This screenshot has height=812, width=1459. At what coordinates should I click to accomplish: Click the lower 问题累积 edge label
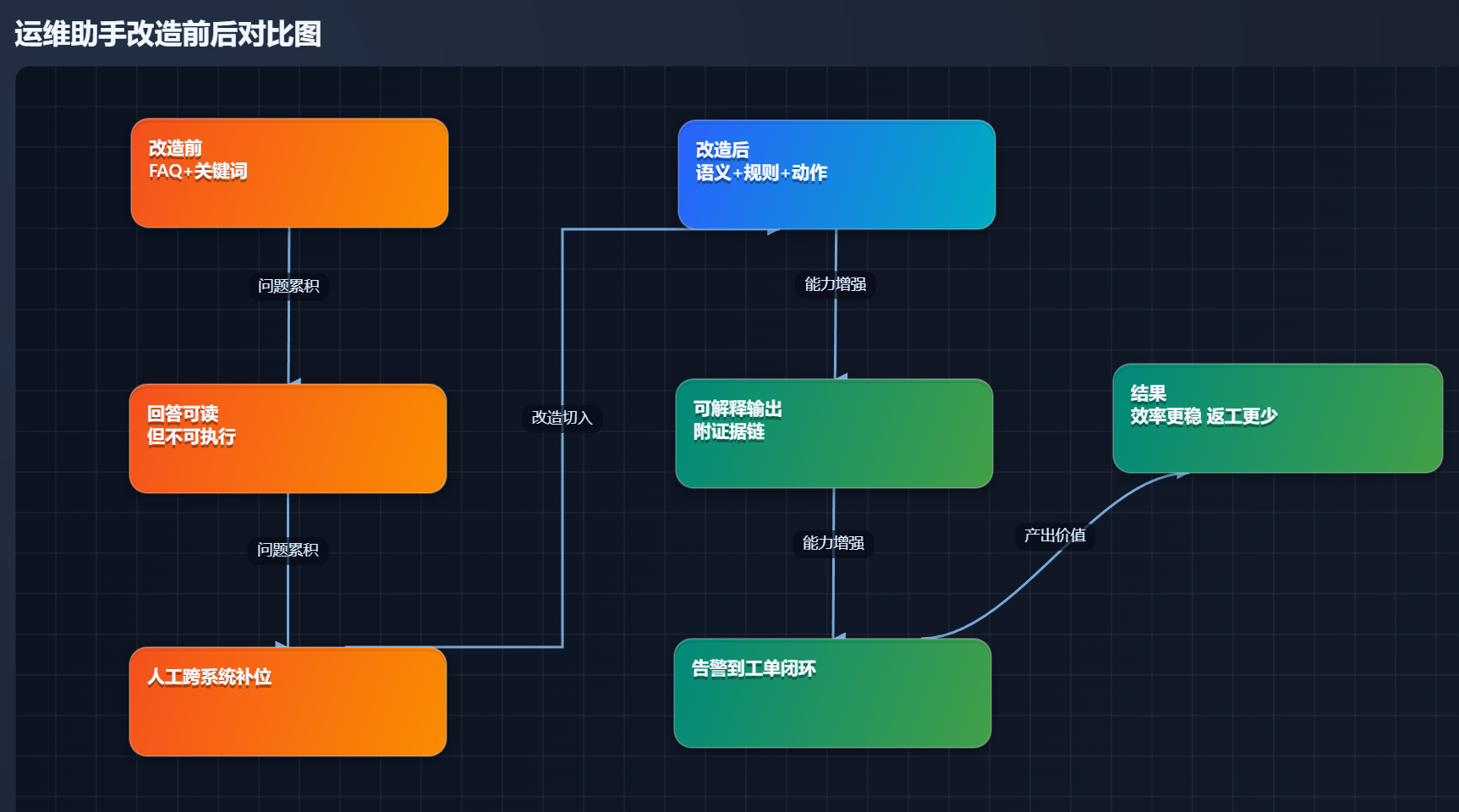click(x=288, y=550)
